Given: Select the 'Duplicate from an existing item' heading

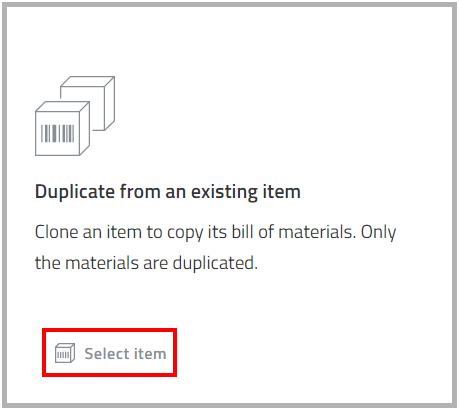Looking at the screenshot, I should [x=168, y=192].
